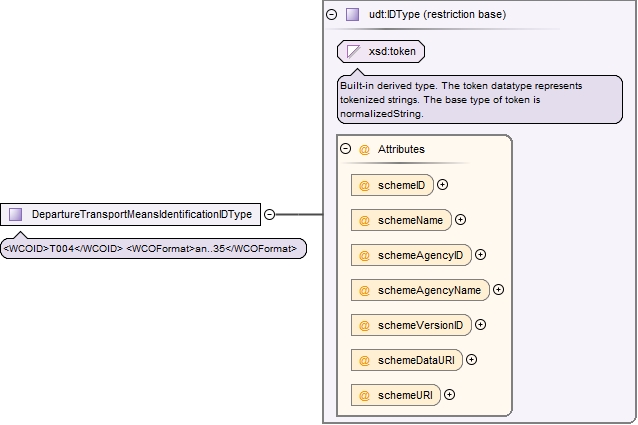Click the @ icon of schemeID
This screenshot has width=638, height=425.
click(364, 185)
